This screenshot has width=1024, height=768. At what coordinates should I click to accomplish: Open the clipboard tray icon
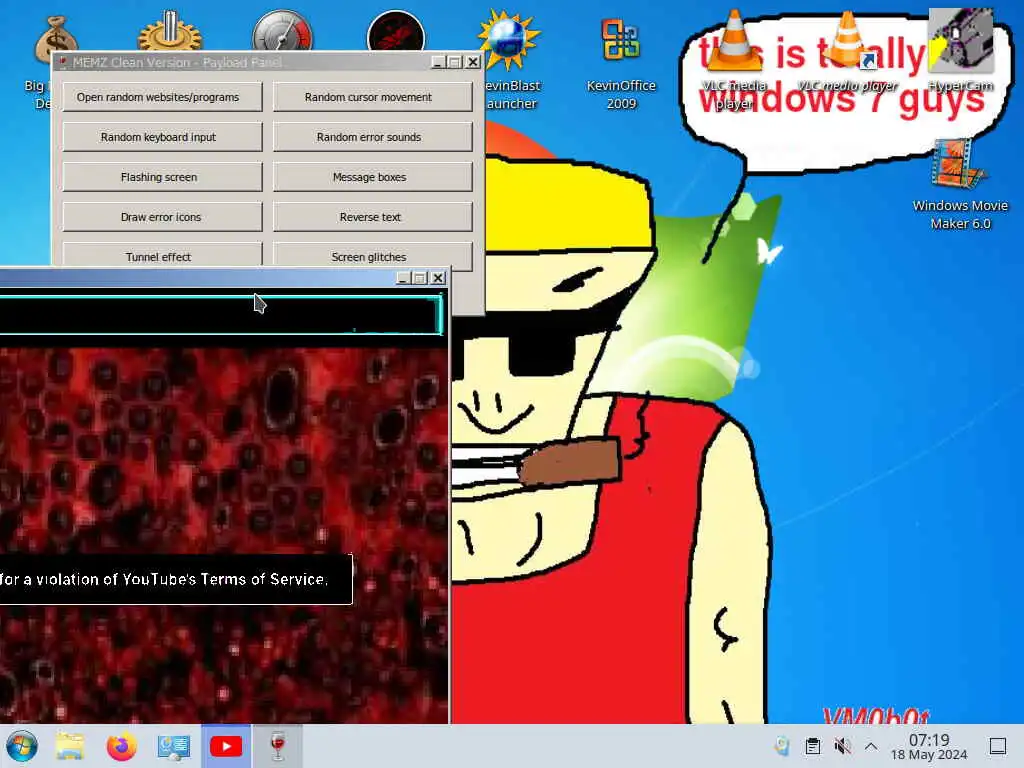pyautogui.click(x=812, y=746)
